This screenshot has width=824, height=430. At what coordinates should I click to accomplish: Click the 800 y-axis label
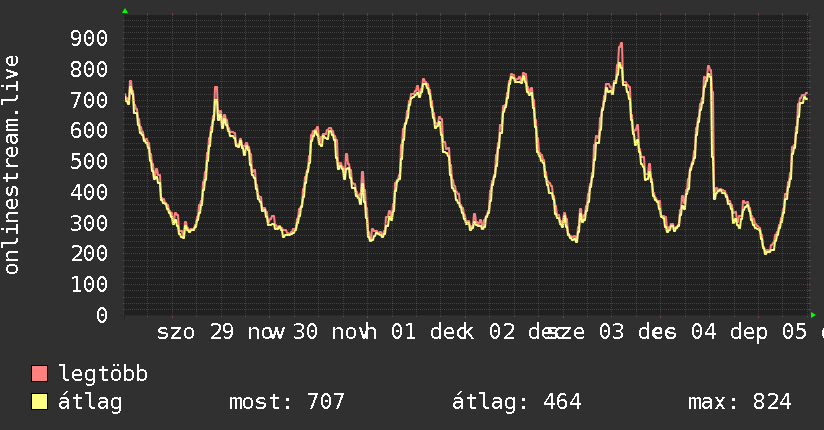pos(89,69)
